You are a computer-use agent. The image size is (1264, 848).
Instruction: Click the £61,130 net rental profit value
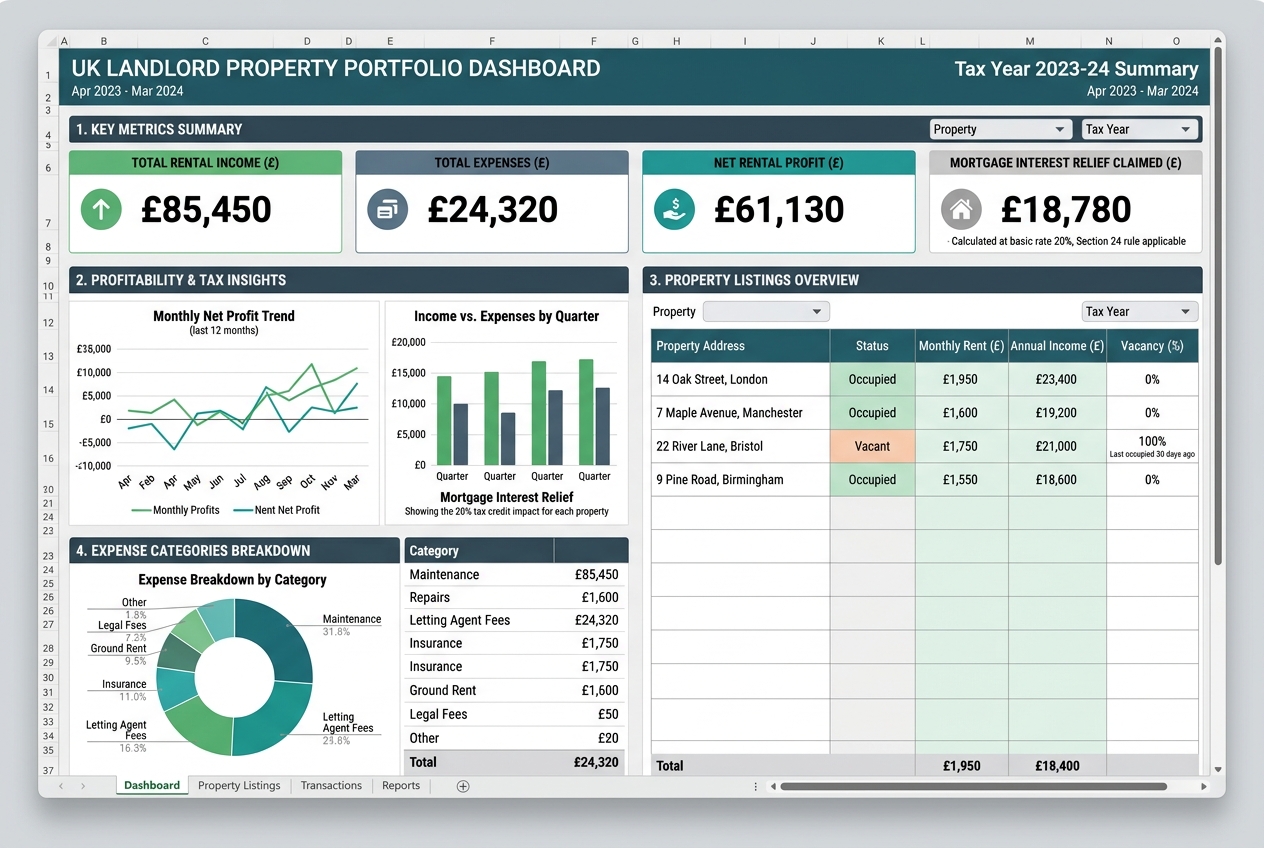pos(779,209)
